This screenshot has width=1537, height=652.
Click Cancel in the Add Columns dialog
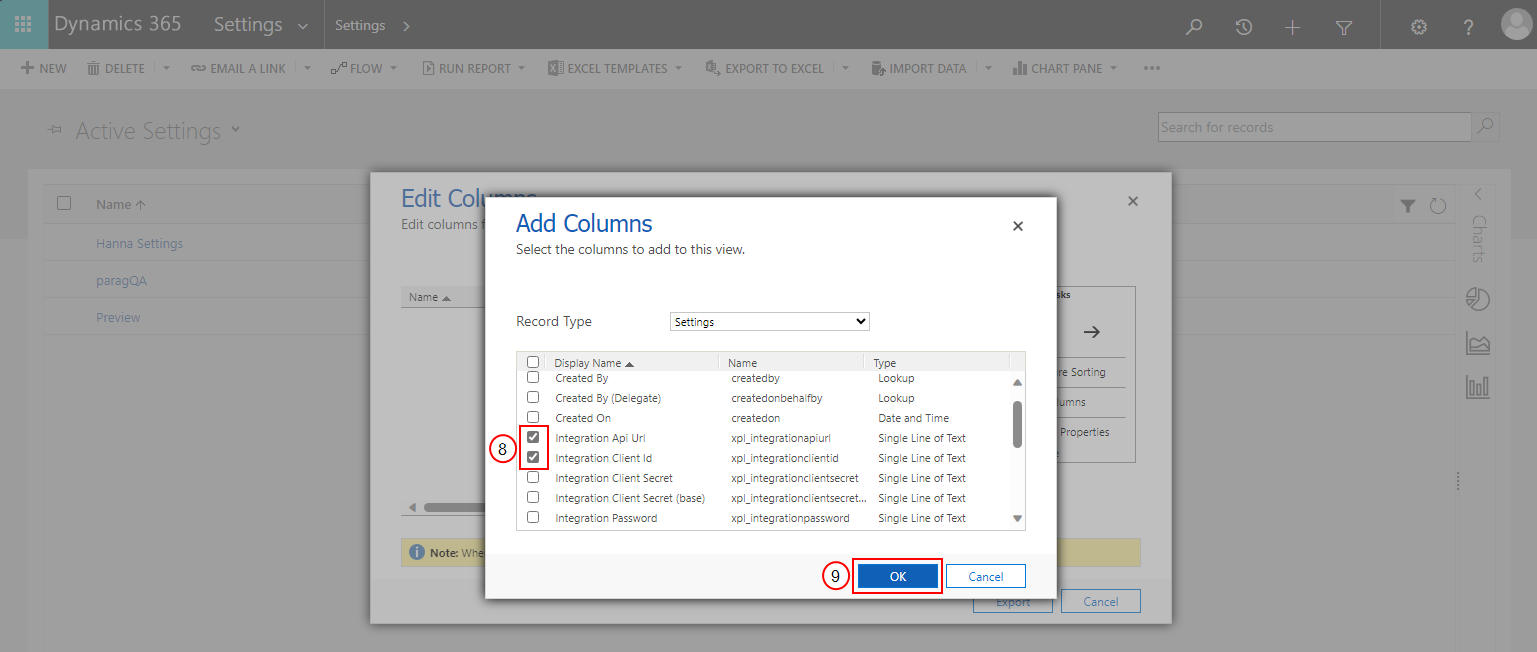(x=985, y=576)
